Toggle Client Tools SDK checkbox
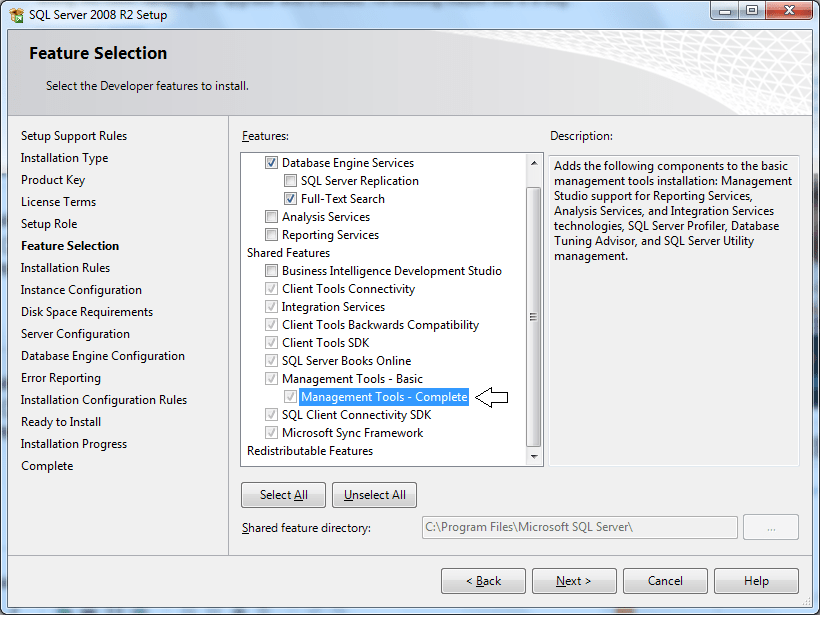 tap(271, 343)
